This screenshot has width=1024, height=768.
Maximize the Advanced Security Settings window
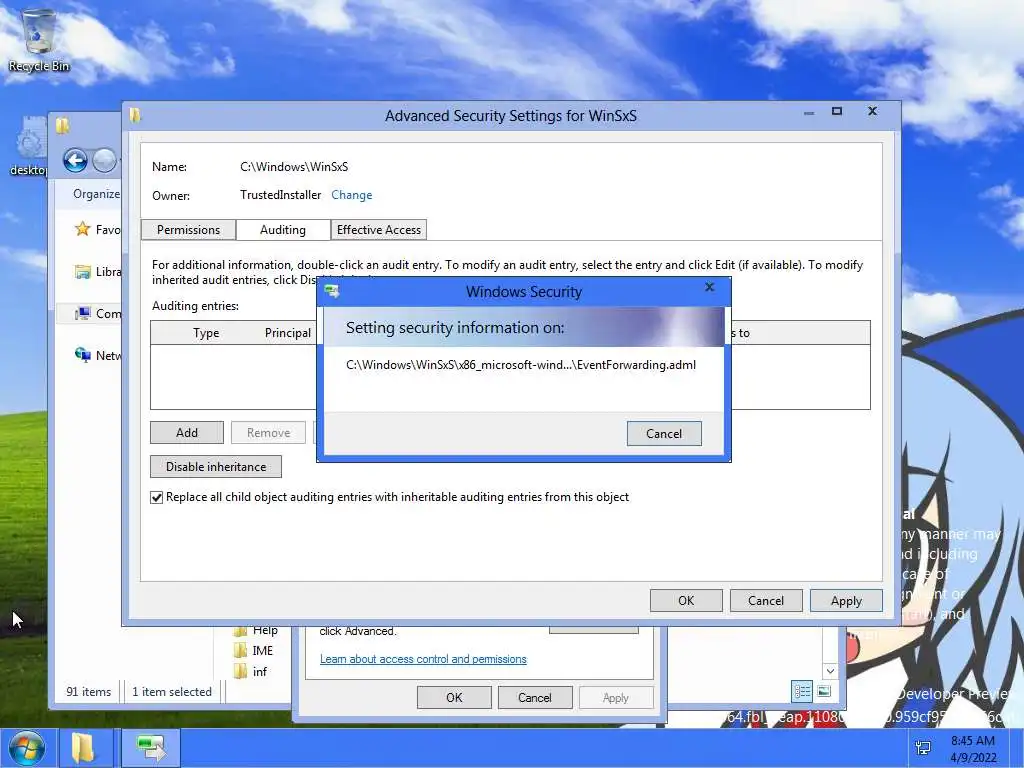[x=837, y=111]
